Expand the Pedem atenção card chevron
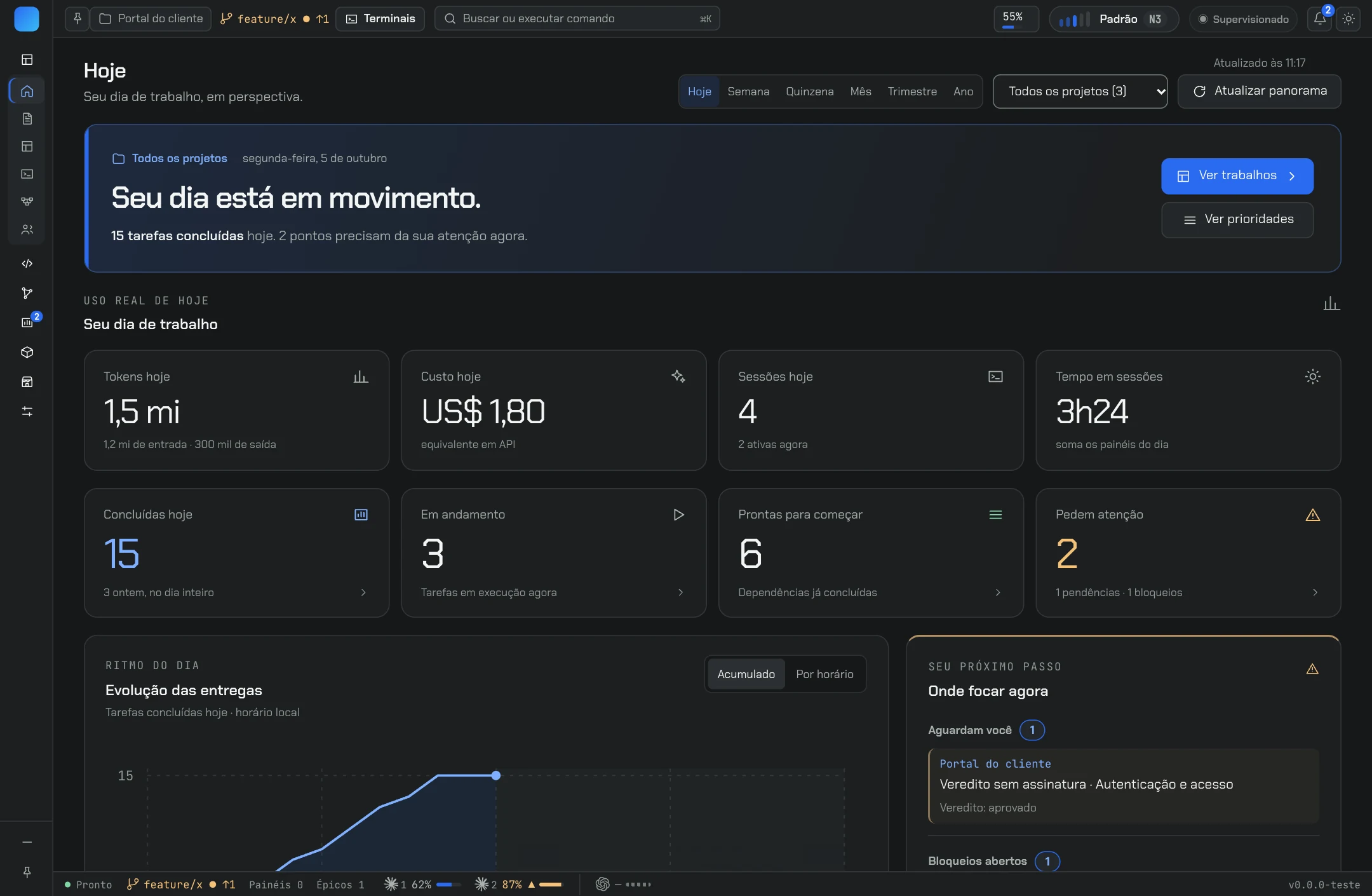This screenshot has width=1372, height=896. (1315, 592)
